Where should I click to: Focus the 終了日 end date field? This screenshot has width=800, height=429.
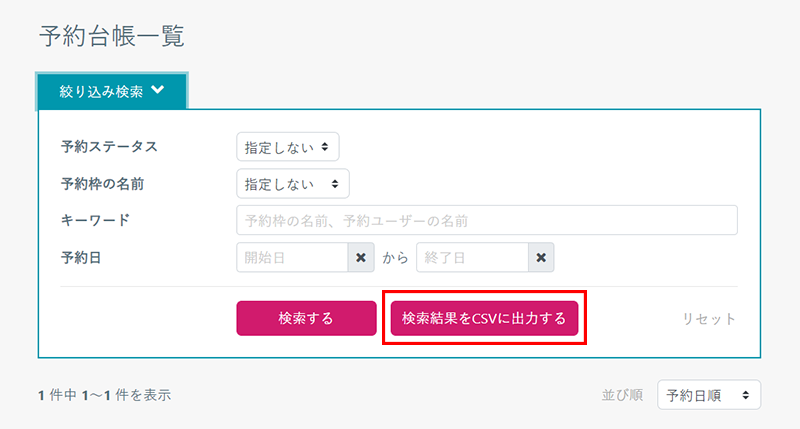pos(472,258)
